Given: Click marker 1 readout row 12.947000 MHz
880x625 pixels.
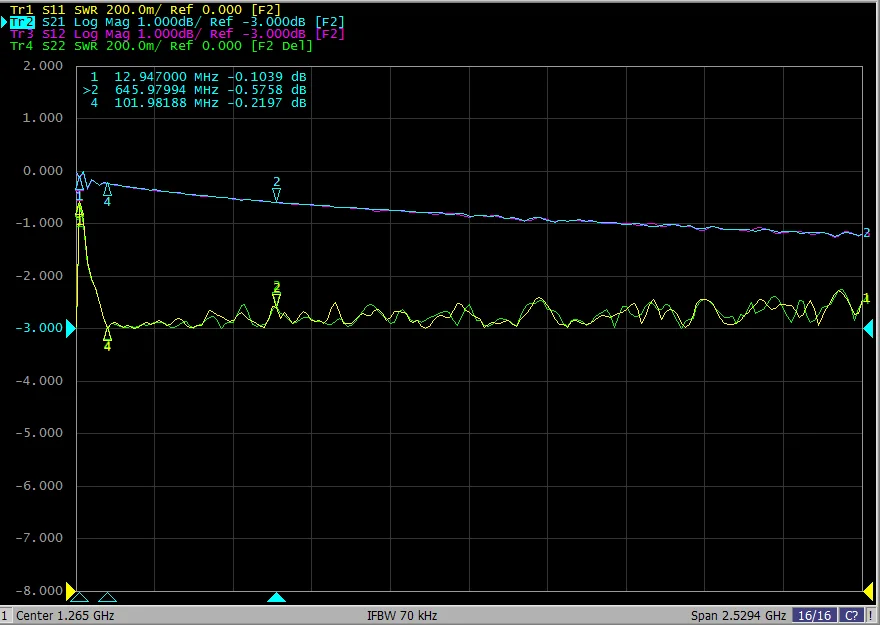Looking at the screenshot, I should 198,77.
